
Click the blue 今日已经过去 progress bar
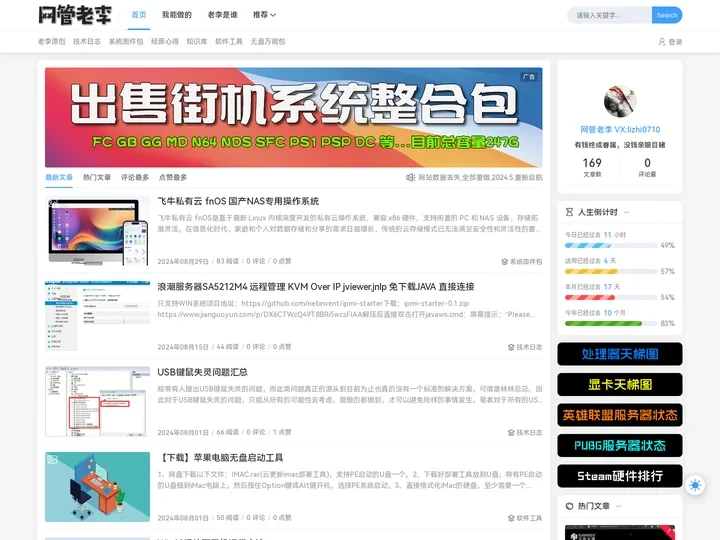610,246
